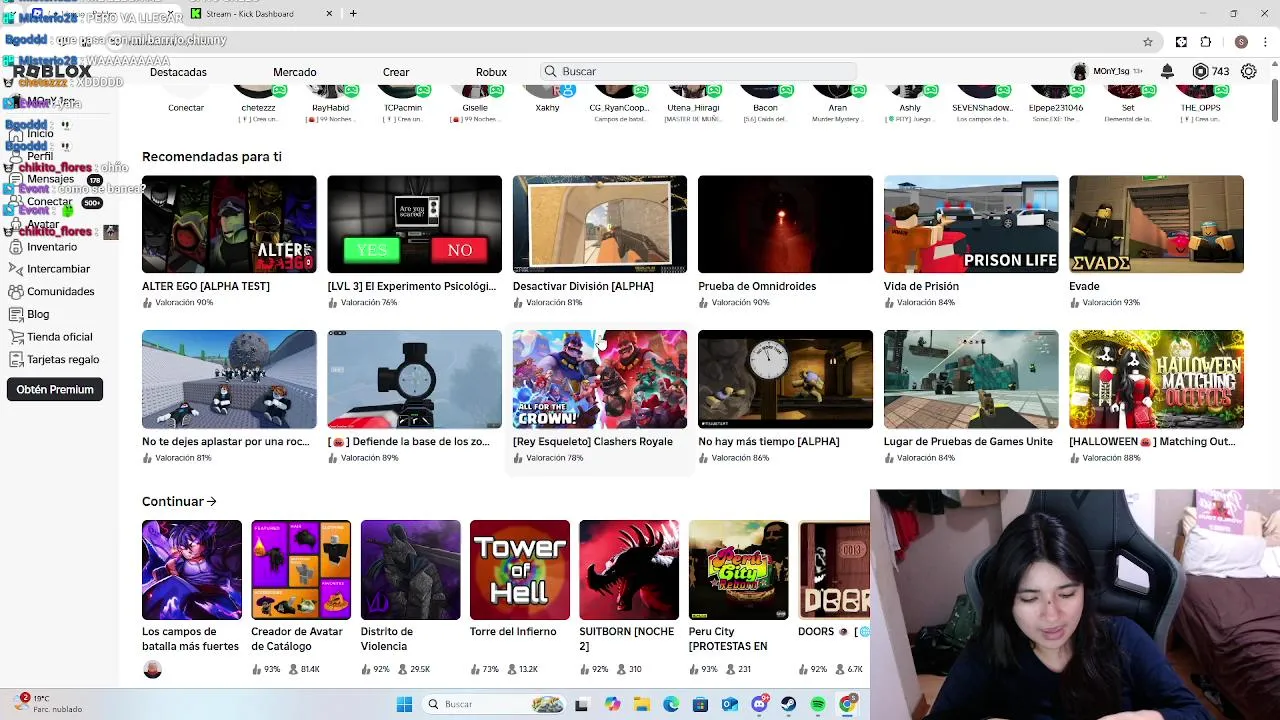Open the Evade game thumbnail
1280x720 pixels.
1156,224
